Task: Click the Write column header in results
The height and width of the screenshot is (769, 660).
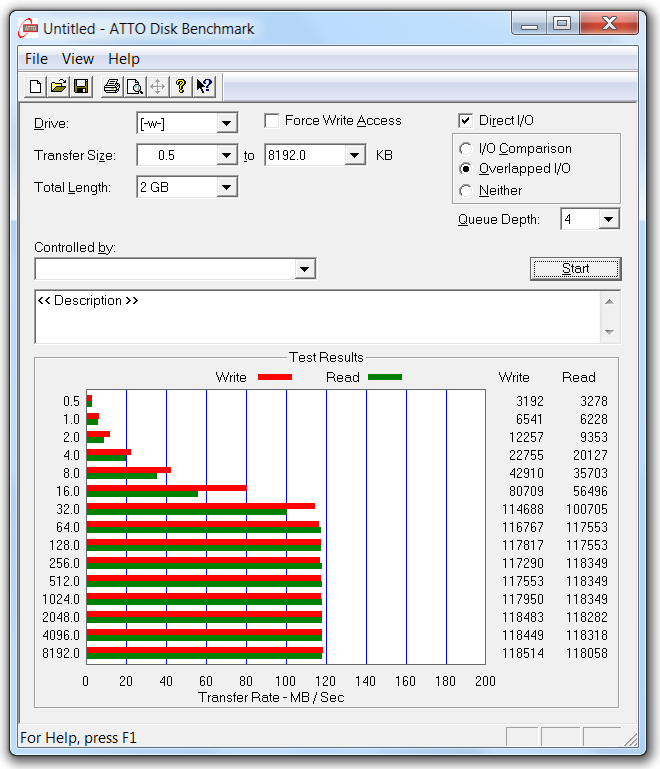Action: pos(514,377)
